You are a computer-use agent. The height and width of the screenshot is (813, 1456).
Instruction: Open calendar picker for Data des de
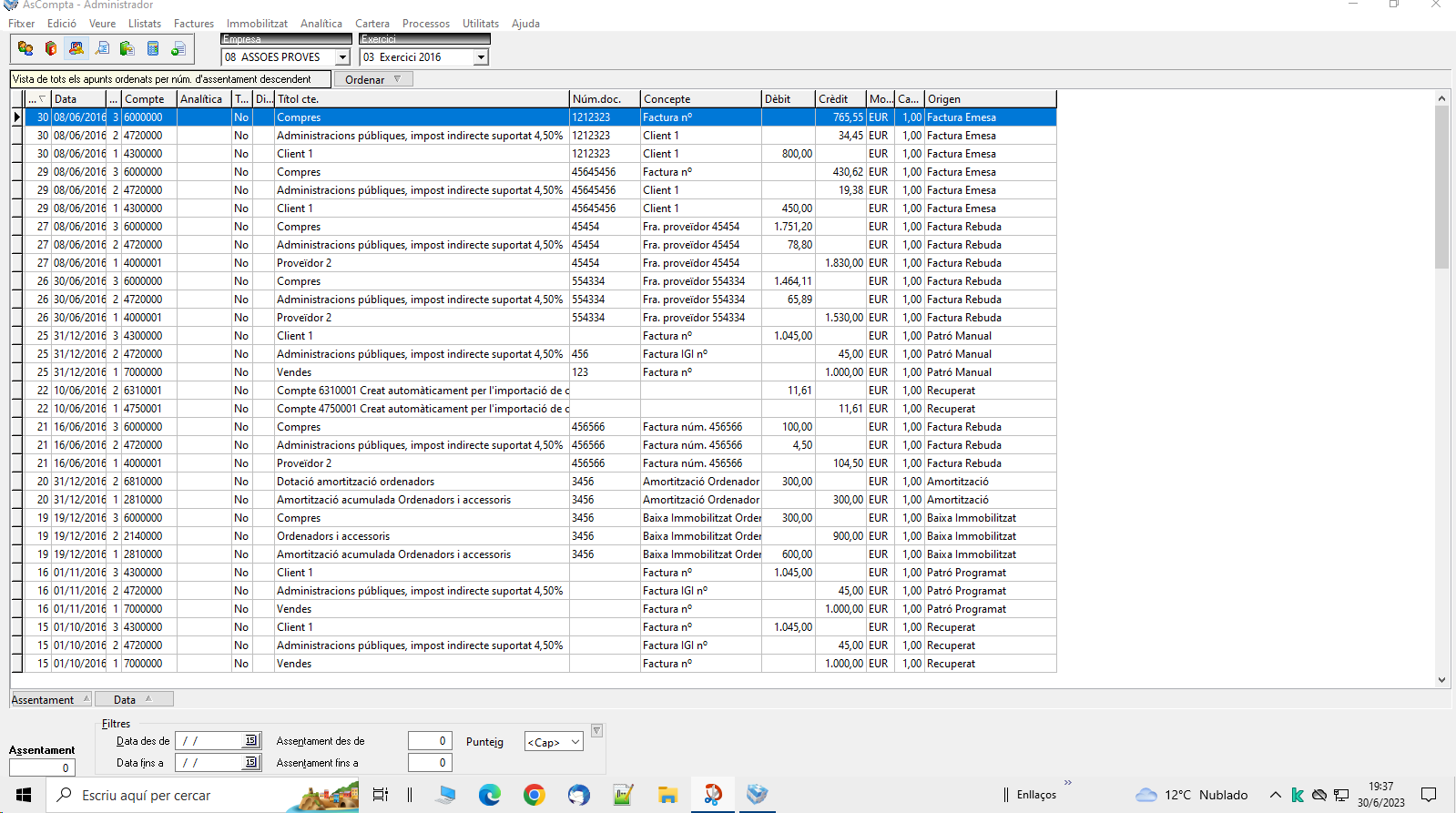click(251, 740)
